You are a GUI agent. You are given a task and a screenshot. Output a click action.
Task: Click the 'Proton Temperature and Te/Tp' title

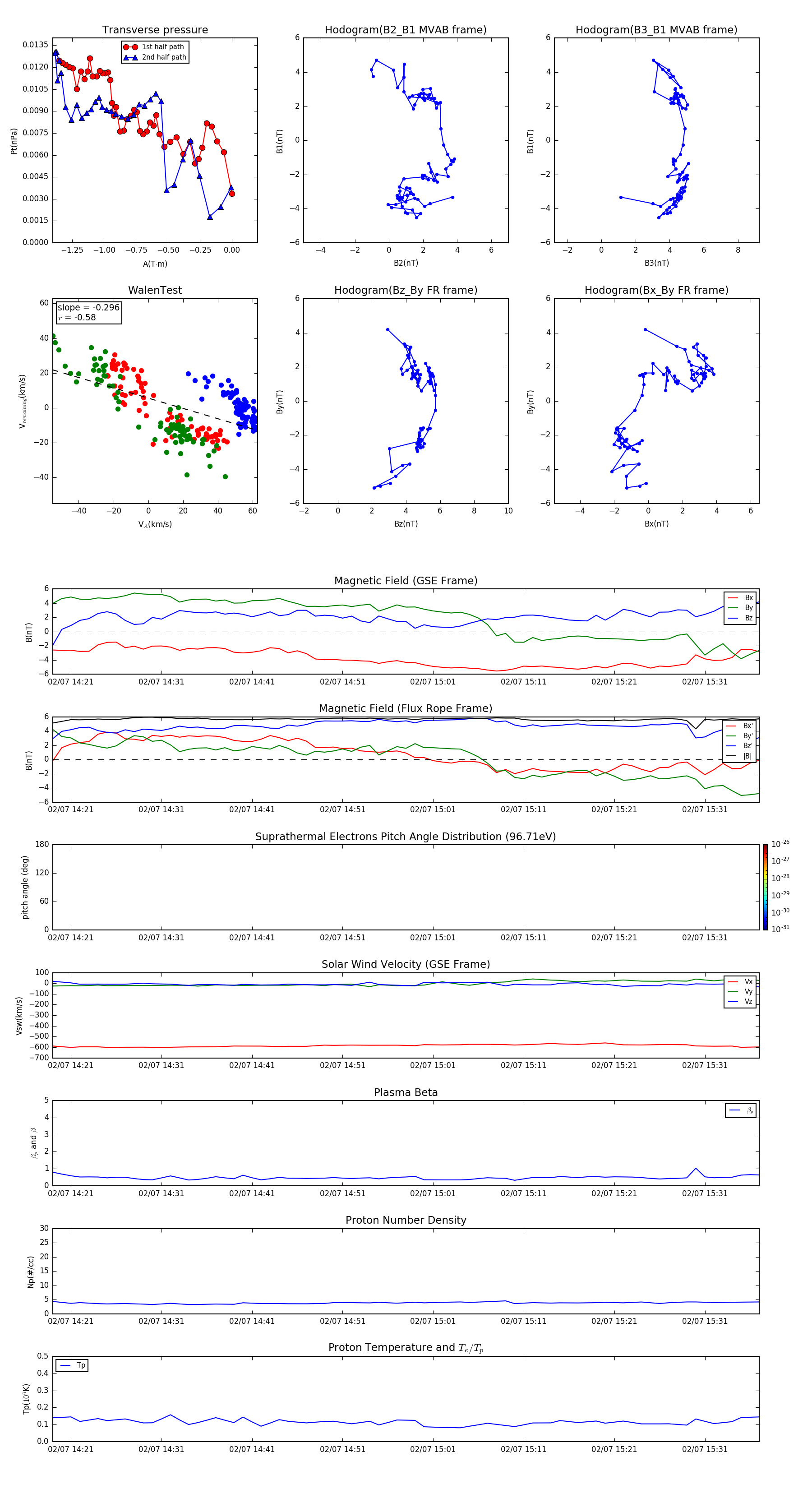(406, 1348)
